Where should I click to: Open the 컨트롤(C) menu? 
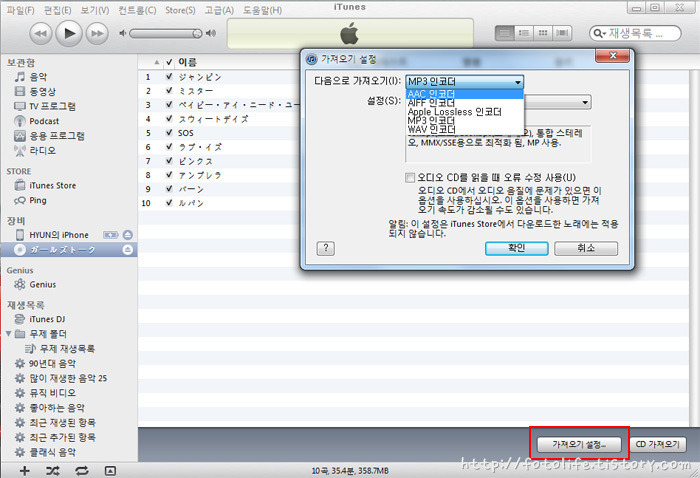137,10
